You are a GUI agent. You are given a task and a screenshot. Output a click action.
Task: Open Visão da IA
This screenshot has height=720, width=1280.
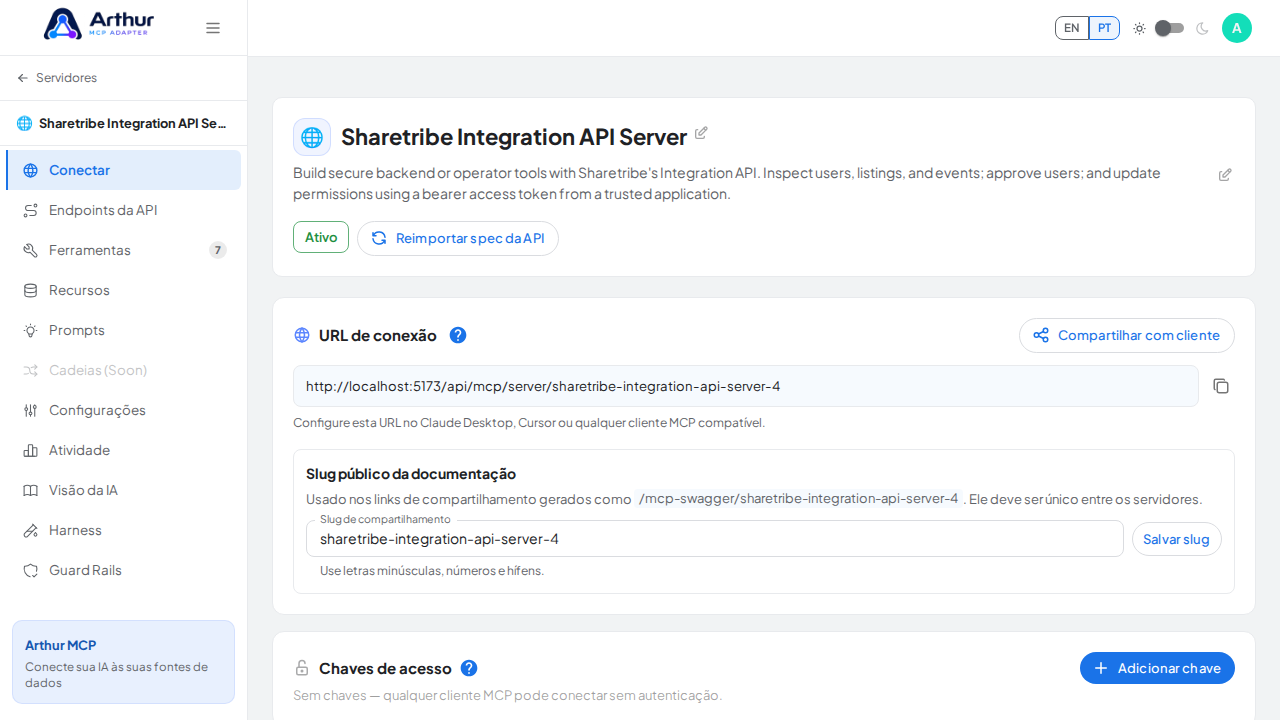124,490
